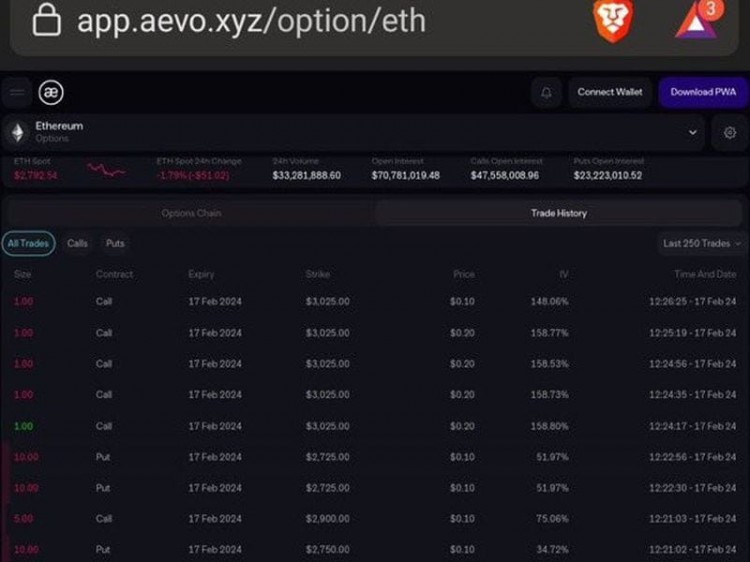Click Calls Open Interest $47,558,008.96
This screenshot has width=750, height=562.
pos(505,176)
